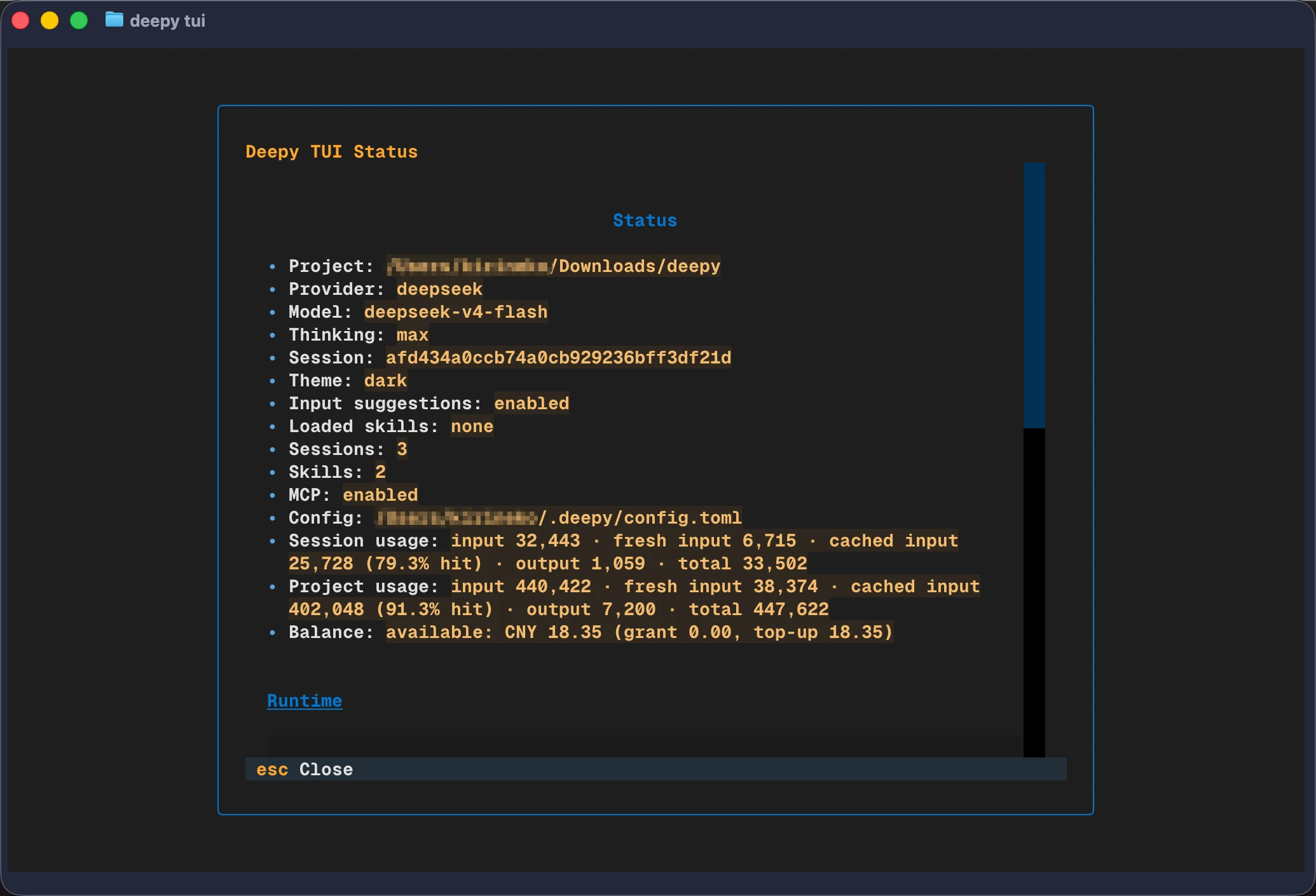Image resolution: width=1316 pixels, height=896 pixels.
Task: Select the Session ID afd434a0ccb74a0cb929236bff3df21d
Action: click(x=558, y=357)
